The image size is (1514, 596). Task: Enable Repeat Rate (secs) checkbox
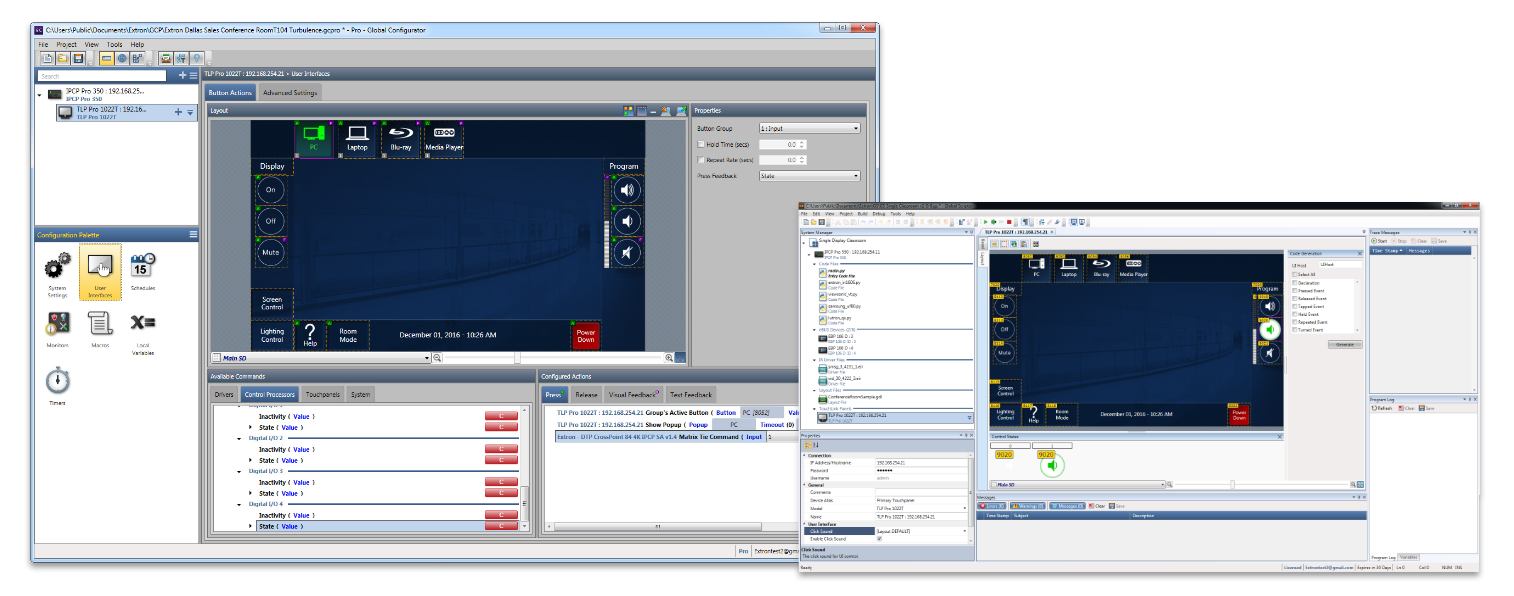[701, 159]
